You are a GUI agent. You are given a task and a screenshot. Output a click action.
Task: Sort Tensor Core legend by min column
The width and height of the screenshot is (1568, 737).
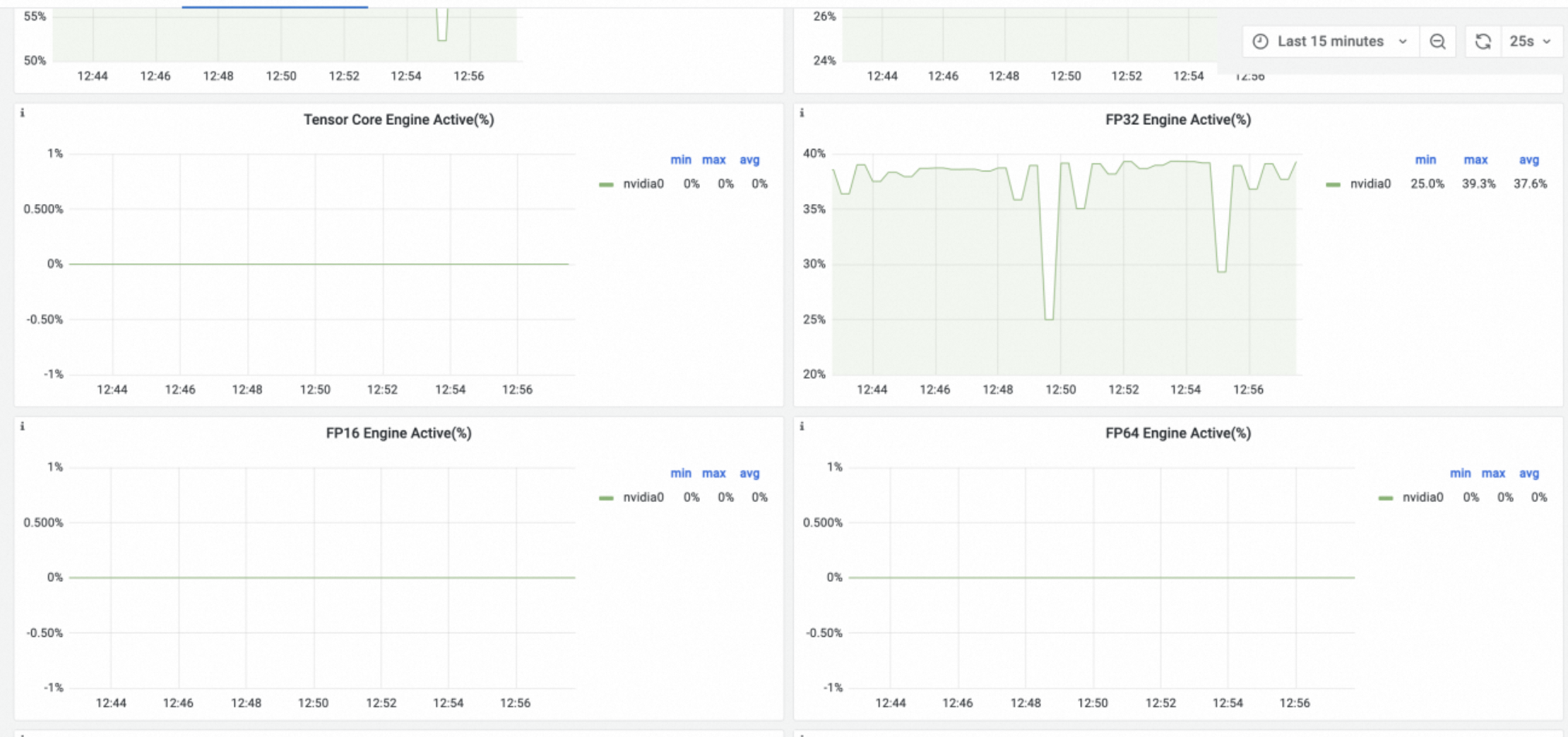(681, 160)
